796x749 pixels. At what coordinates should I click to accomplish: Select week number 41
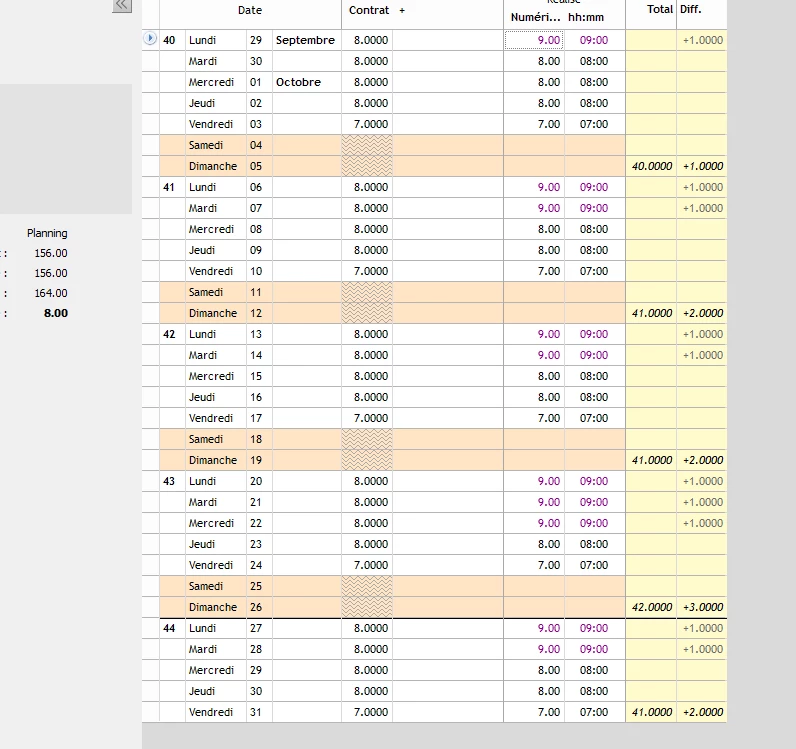click(169, 187)
